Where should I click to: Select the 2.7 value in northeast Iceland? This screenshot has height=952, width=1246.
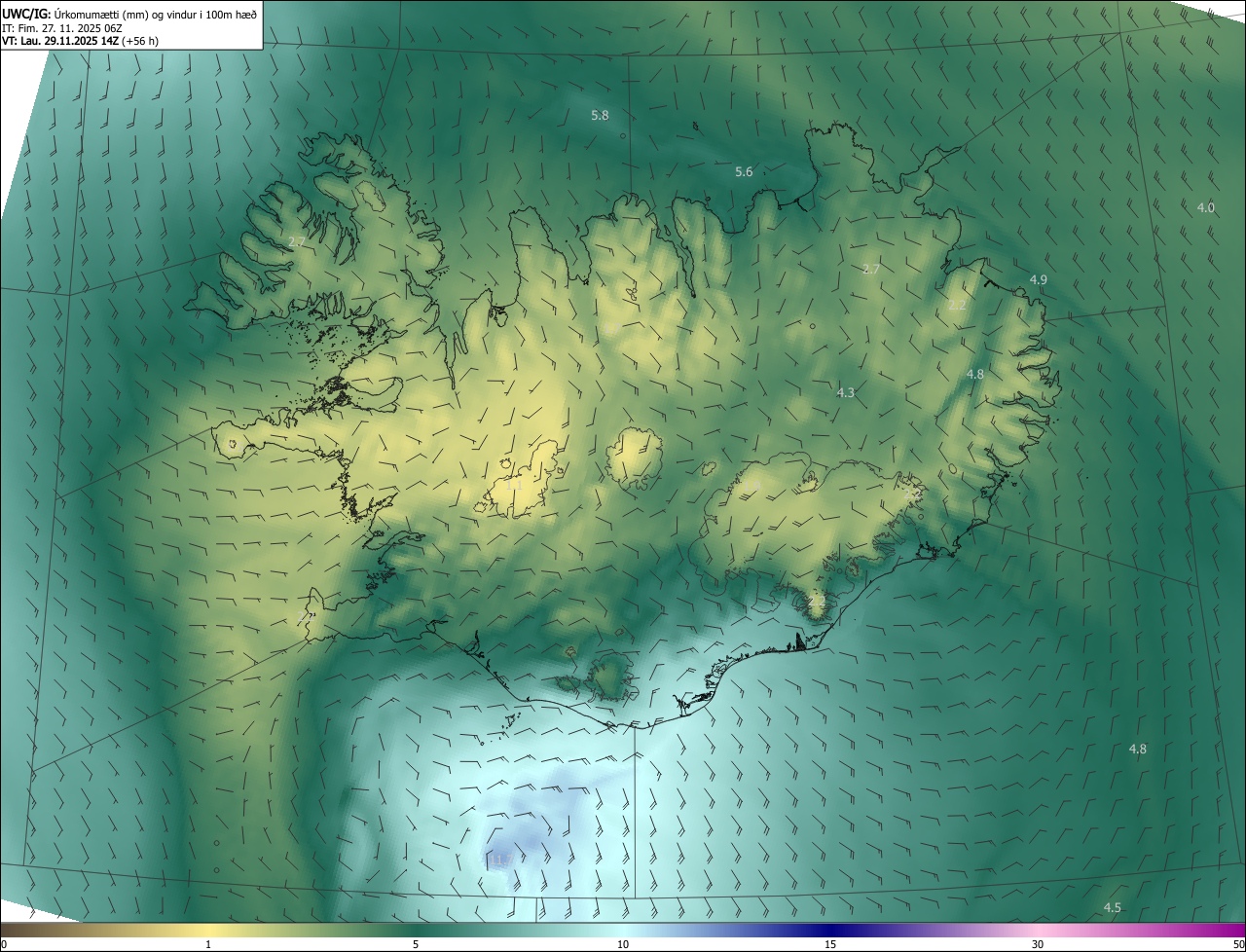871,269
